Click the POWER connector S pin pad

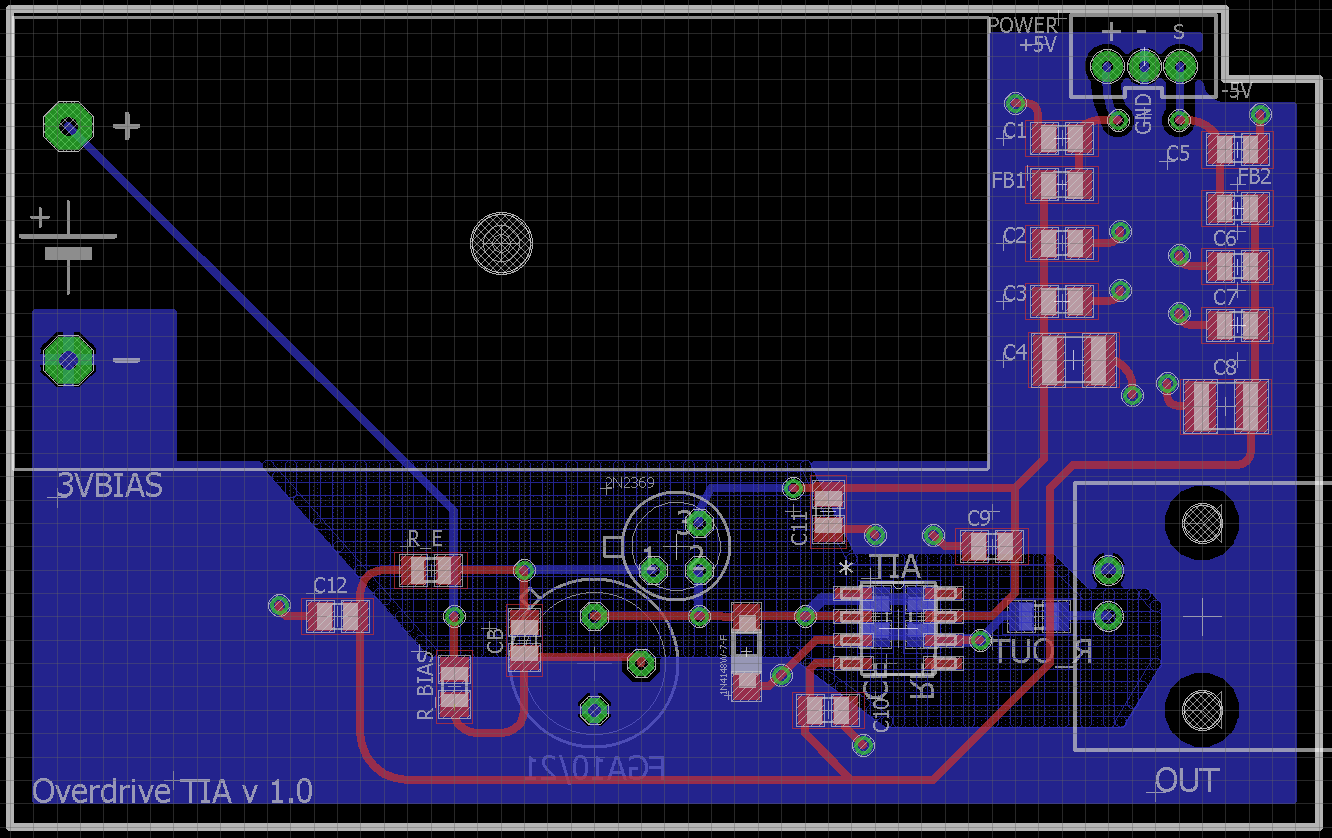pyautogui.click(x=1180, y=67)
